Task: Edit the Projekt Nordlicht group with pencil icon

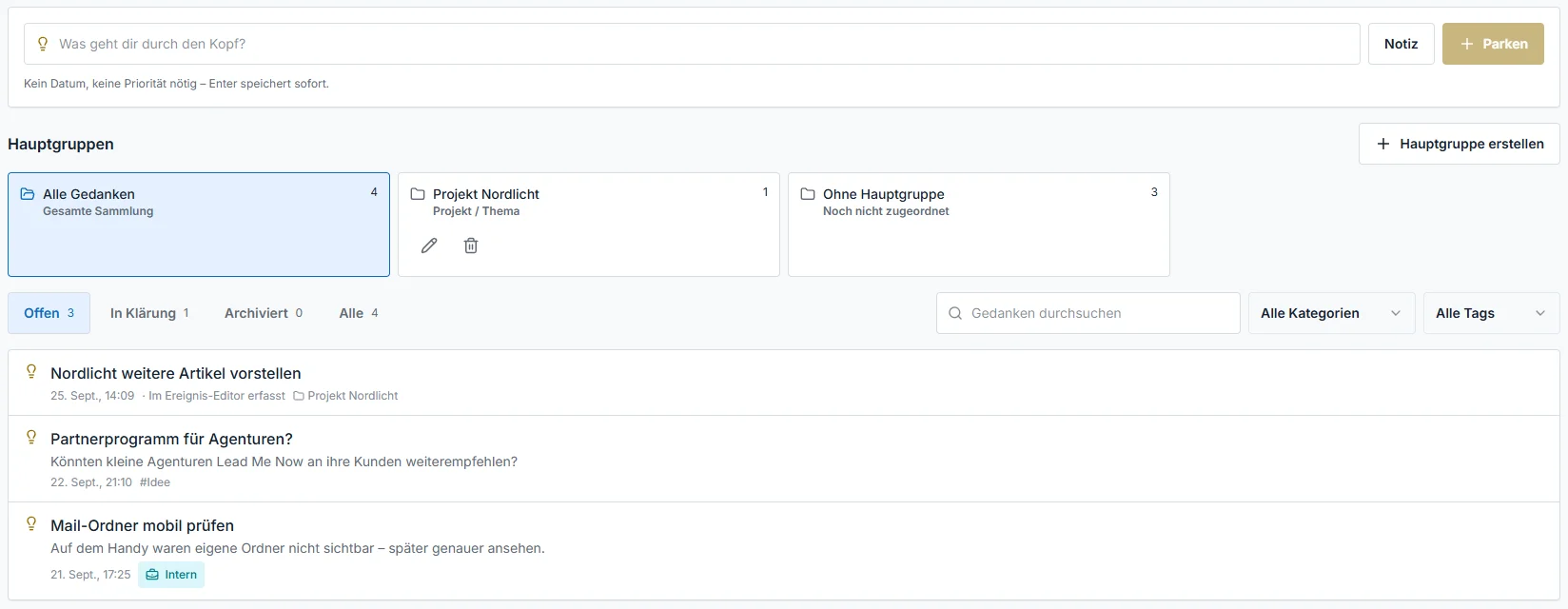Action: 429,246
